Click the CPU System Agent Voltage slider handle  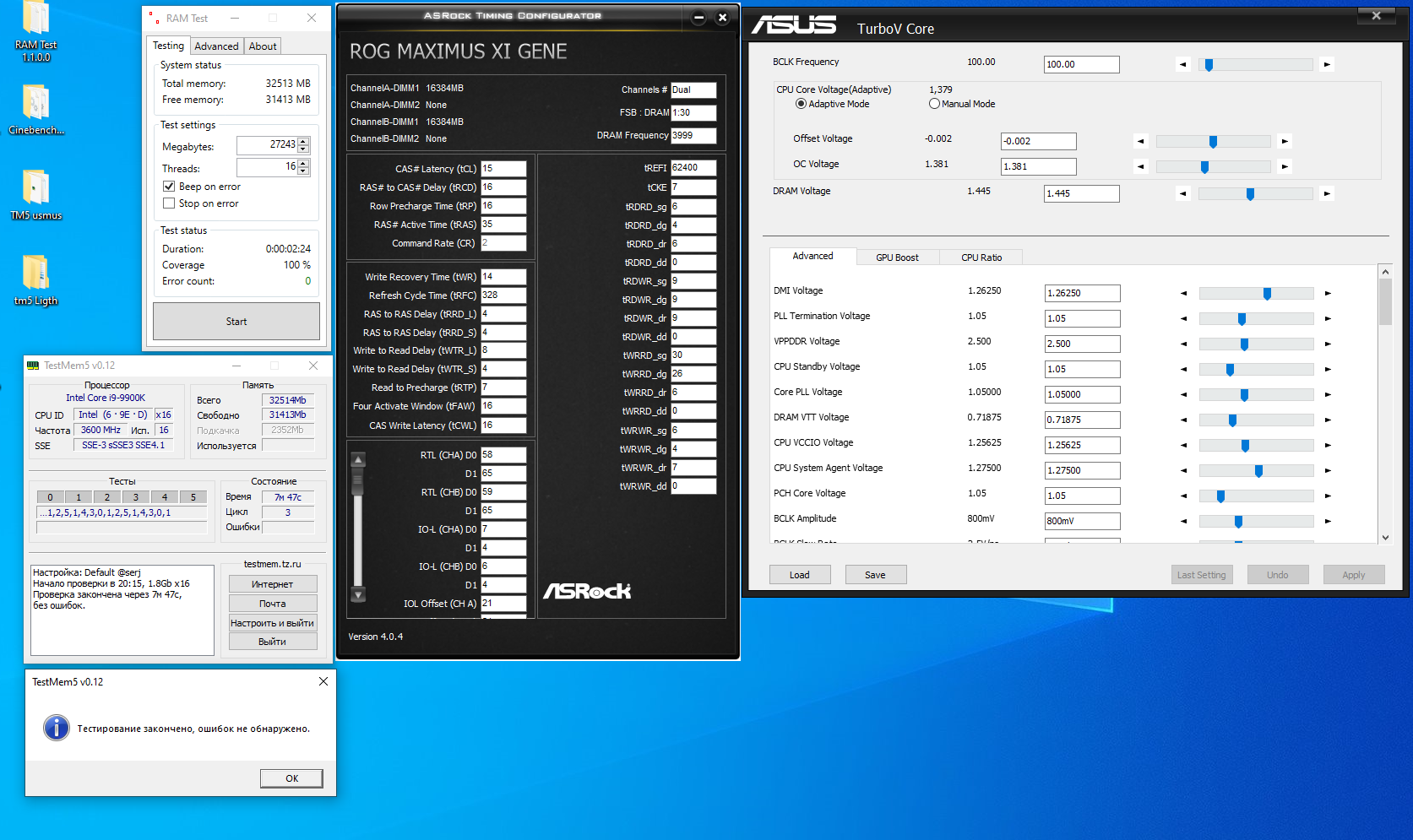coord(1259,471)
